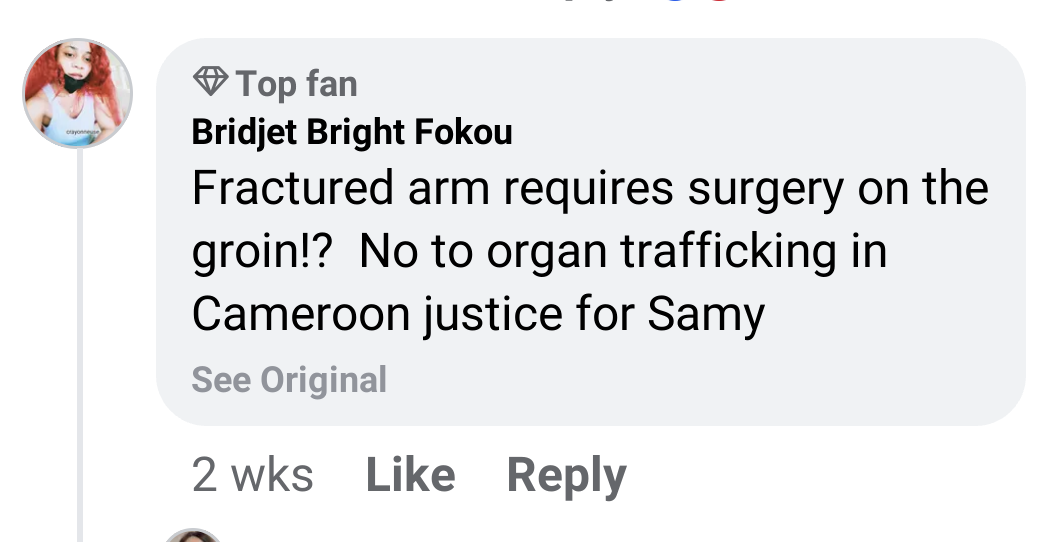This screenshot has height=542, width=1045.
Task: Click the word Original in See Original
Action: 323,380
